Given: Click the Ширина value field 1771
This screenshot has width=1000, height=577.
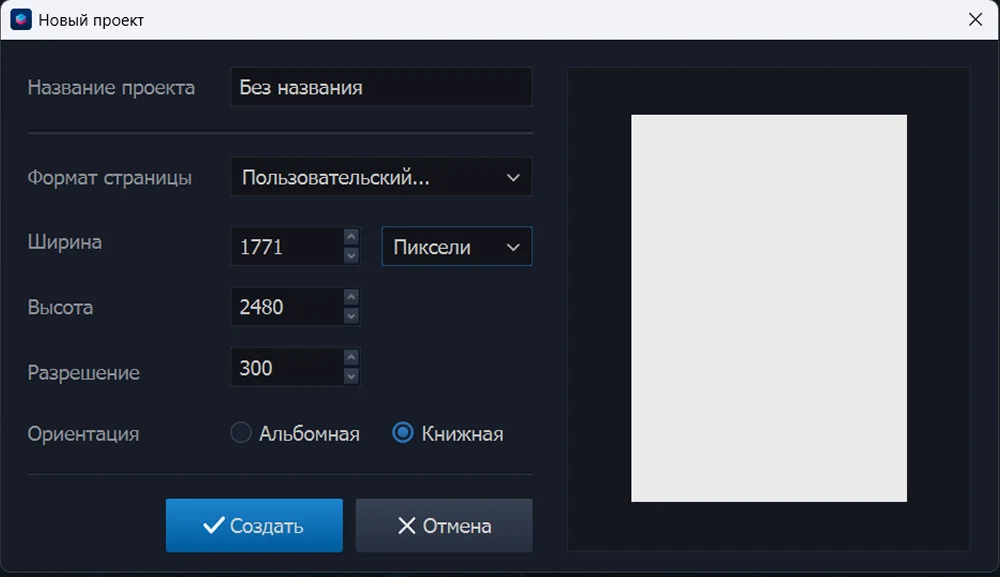Looking at the screenshot, I should [287, 246].
